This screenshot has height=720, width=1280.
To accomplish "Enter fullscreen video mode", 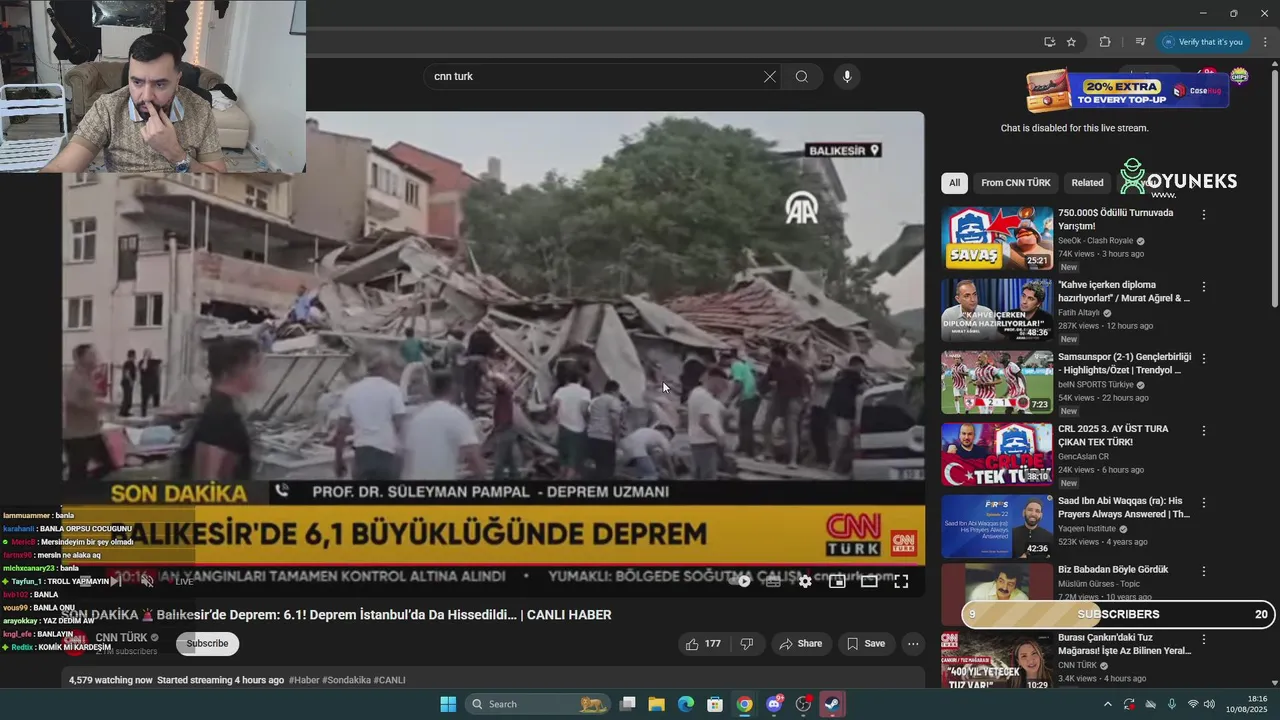I will [x=901, y=581].
